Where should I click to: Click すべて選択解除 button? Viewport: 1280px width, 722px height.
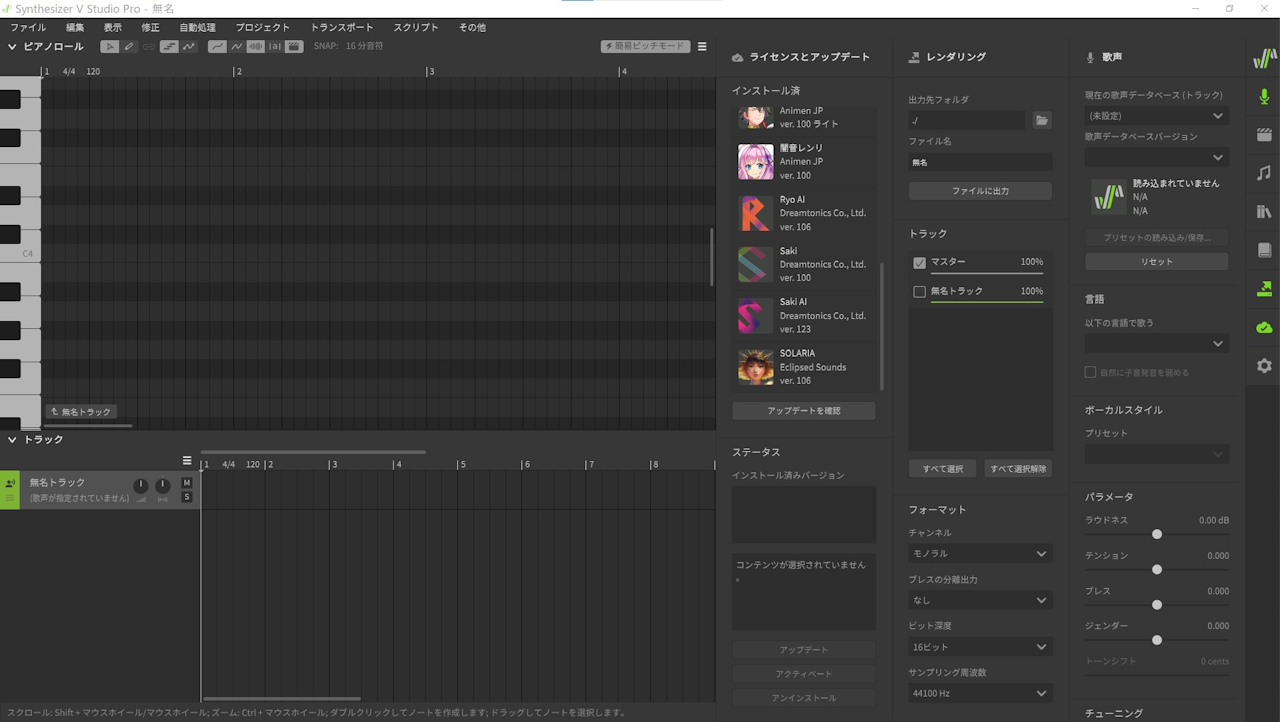pos(1018,469)
